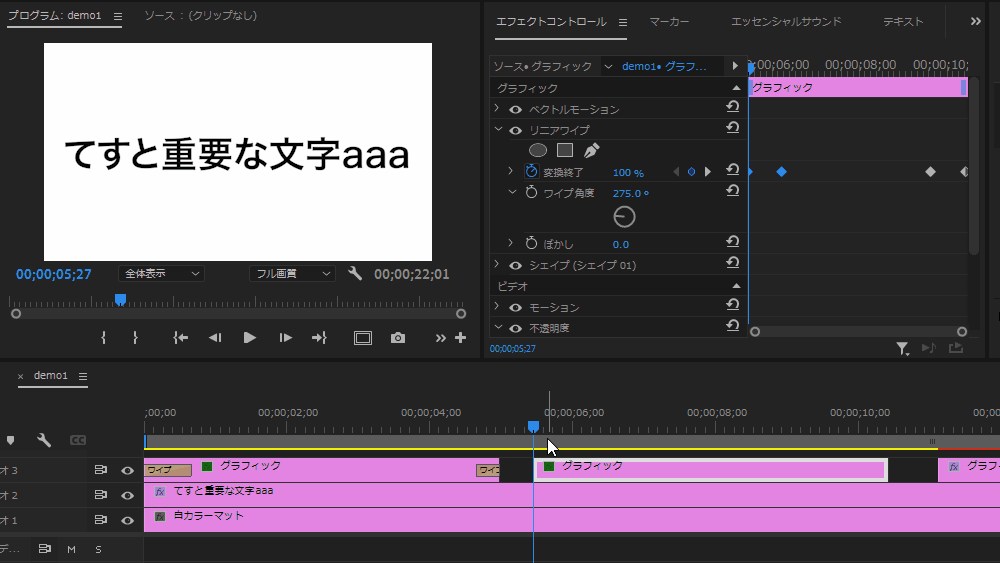Open the ソース・グラフィック dropdown arrow
The height and width of the screenshot is (563, 1000).
click(608, 66)
